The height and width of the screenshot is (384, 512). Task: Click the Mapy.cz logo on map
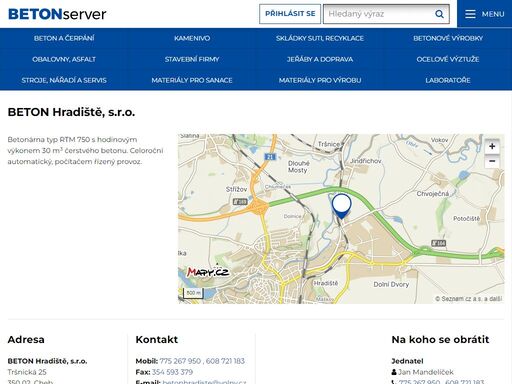[208, 272]
